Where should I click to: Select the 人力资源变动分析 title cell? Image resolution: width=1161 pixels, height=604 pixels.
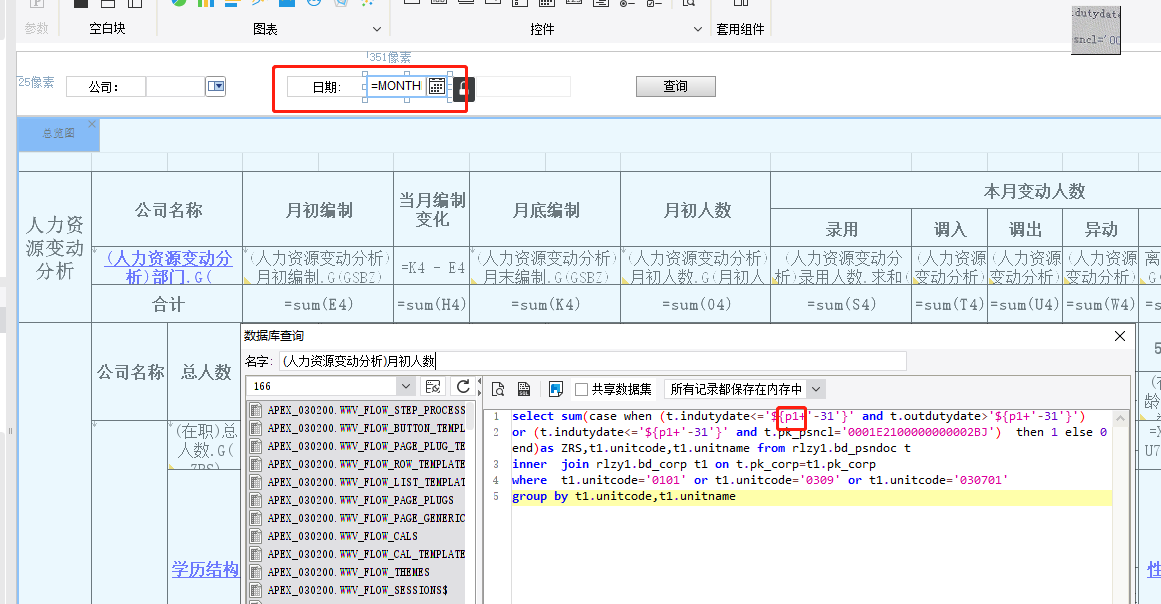55,247
